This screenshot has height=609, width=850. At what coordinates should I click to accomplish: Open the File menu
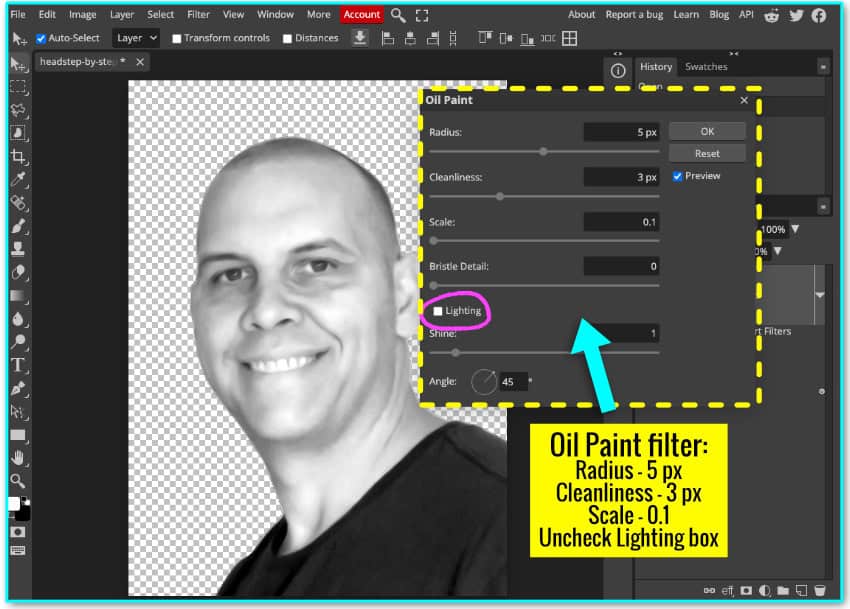pos(18,15)
